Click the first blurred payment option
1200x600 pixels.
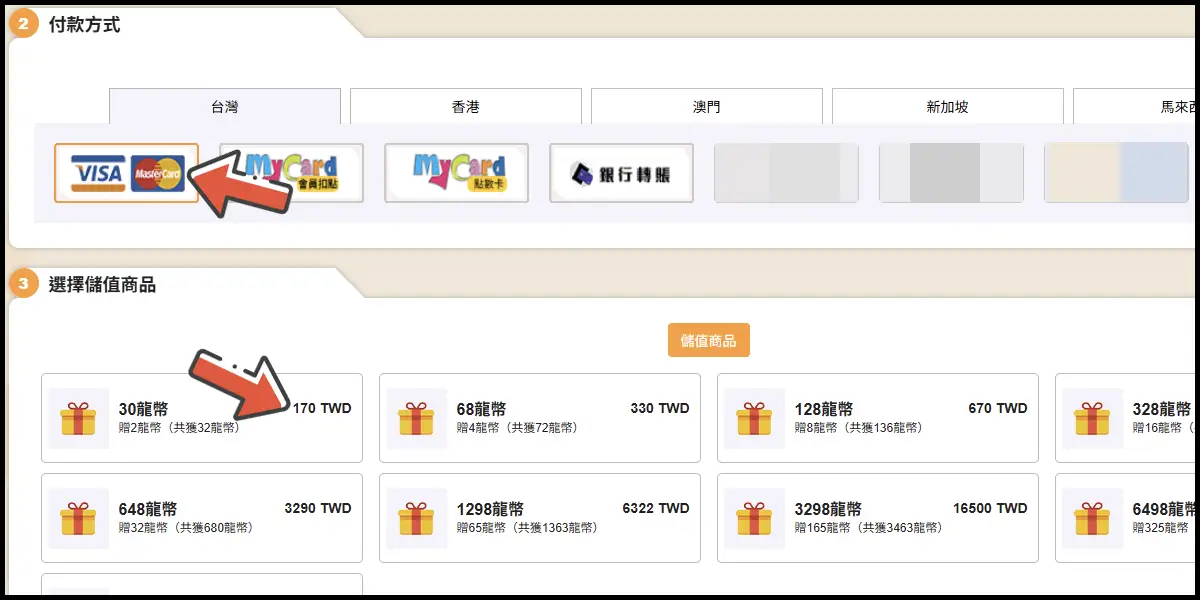pos(786,173)
